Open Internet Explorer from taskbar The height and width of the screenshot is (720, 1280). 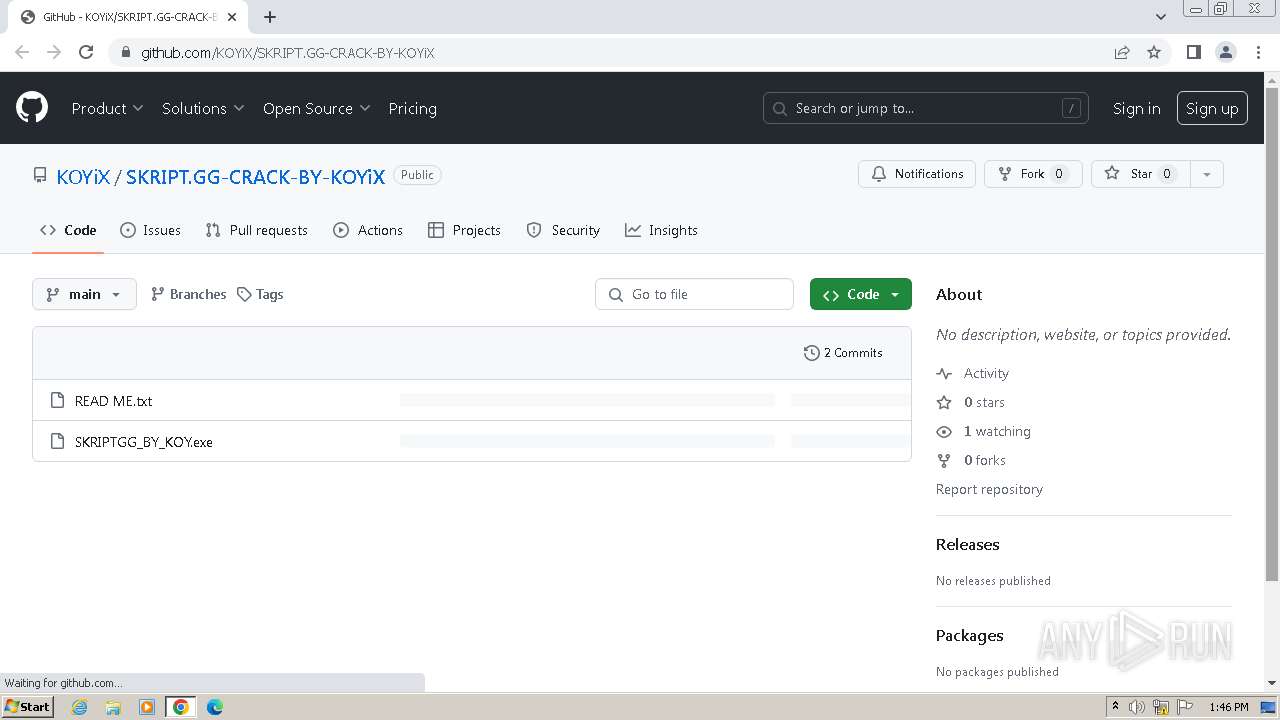pyautogui.click(x=79, y=707)
